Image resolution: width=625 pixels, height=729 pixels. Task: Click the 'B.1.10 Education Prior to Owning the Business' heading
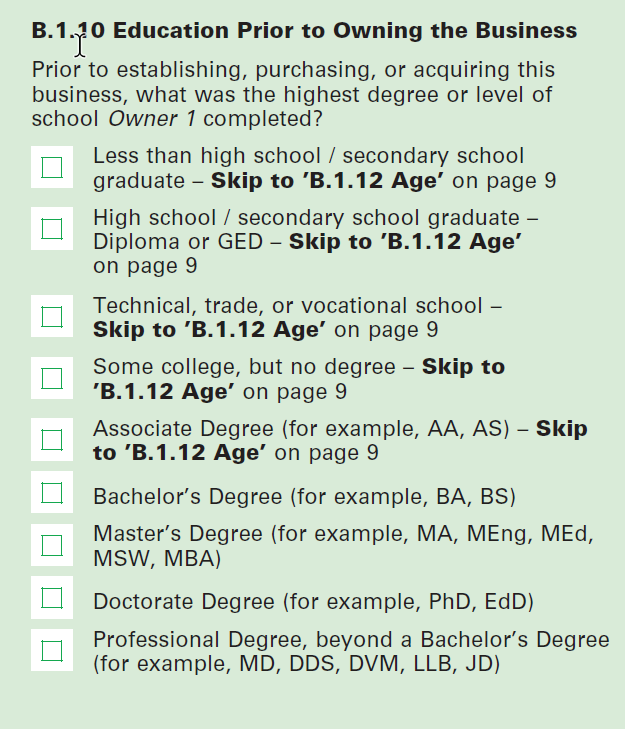[304, 31]
